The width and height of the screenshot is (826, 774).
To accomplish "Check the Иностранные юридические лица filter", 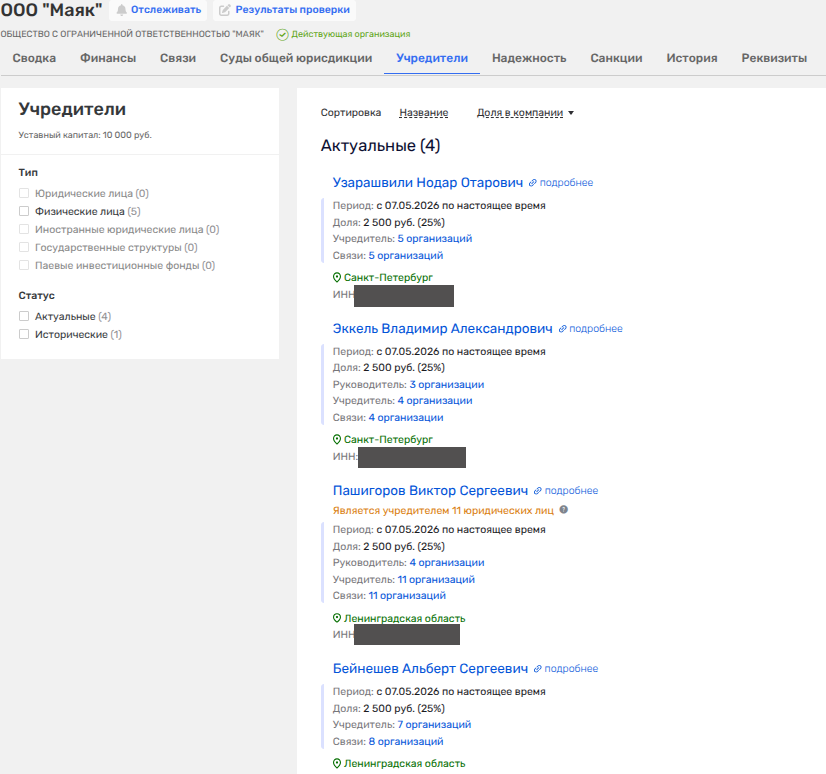I will [24, 229].
